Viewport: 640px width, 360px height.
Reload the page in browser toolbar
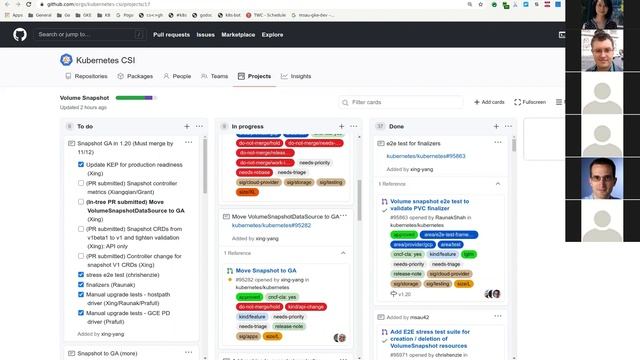click(28, 4)
